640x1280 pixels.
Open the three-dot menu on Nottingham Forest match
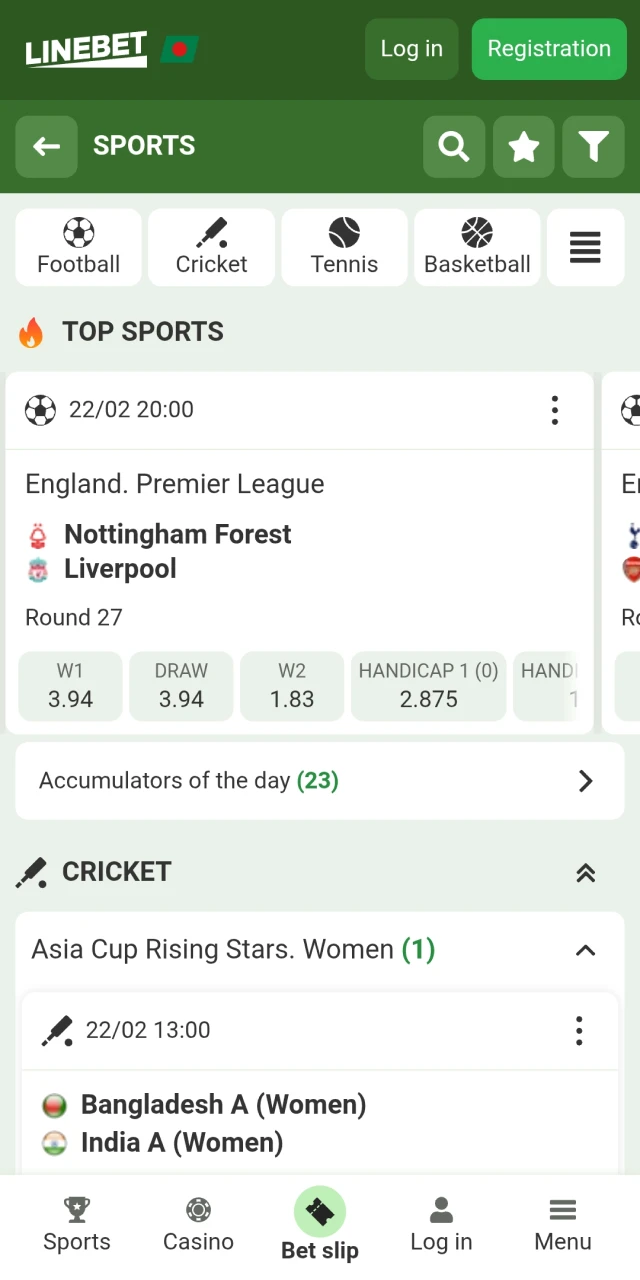coord(555,410)
